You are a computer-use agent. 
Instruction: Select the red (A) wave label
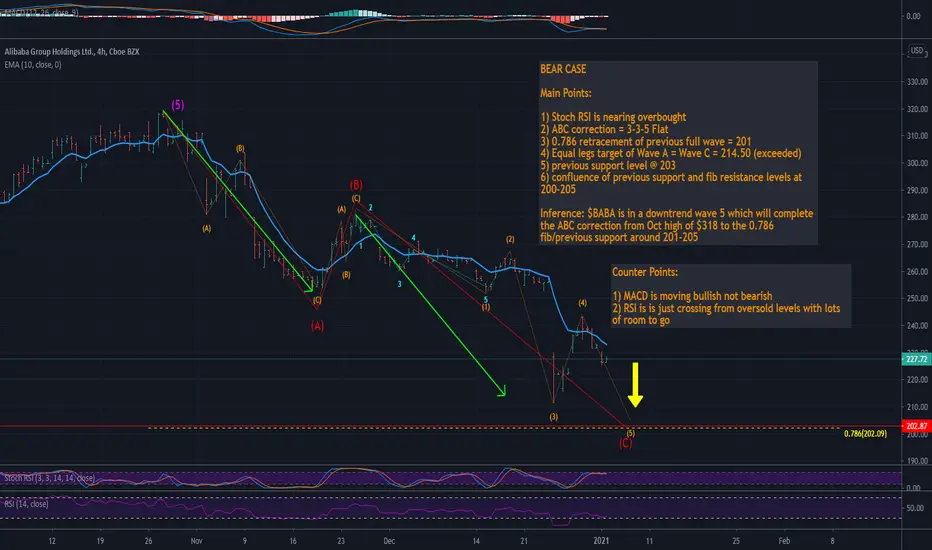317,326
